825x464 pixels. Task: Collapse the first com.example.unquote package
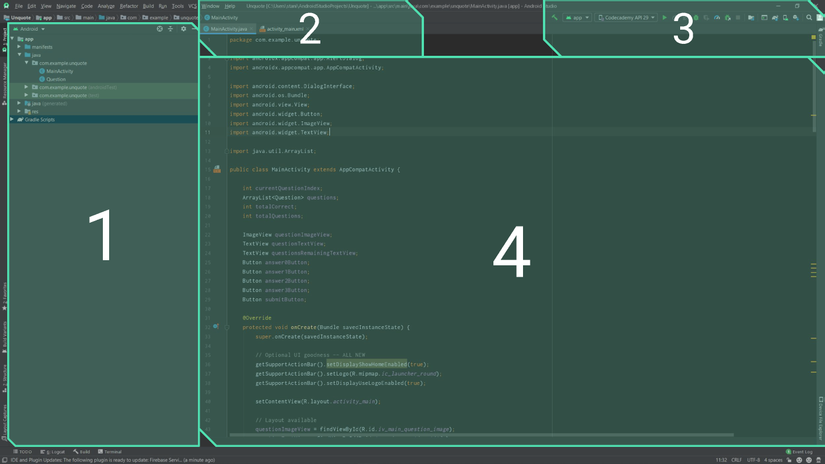point(27,63)
